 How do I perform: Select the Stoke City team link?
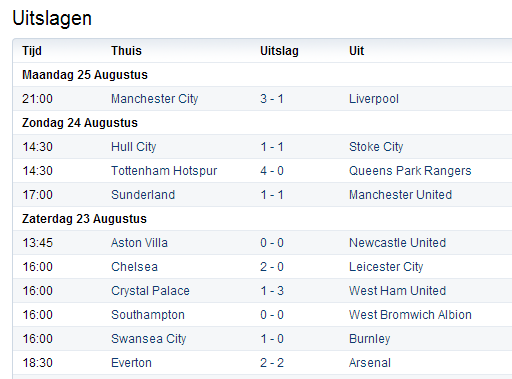[x=376, y=147]
